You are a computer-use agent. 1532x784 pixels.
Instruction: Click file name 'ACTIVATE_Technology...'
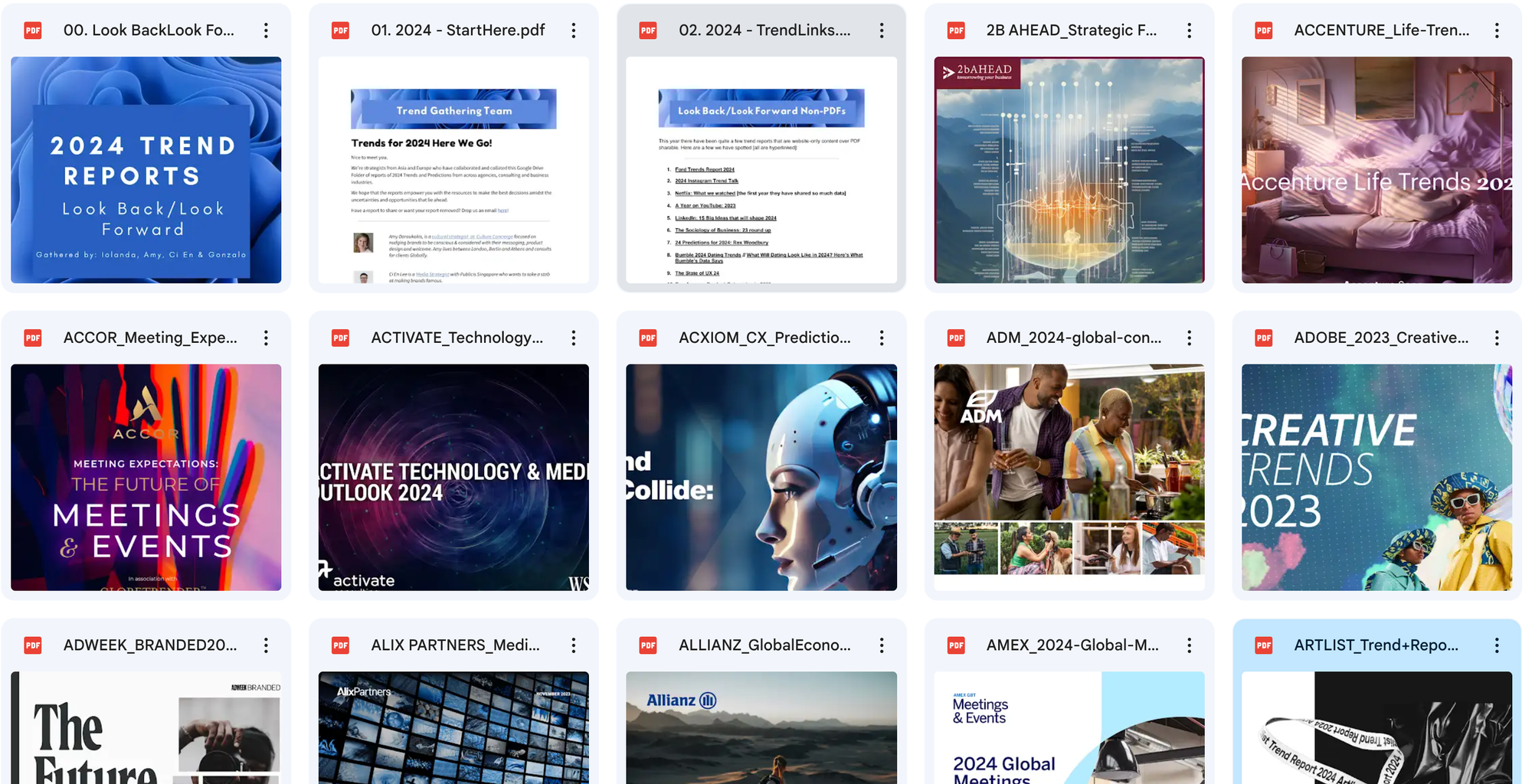457,338
